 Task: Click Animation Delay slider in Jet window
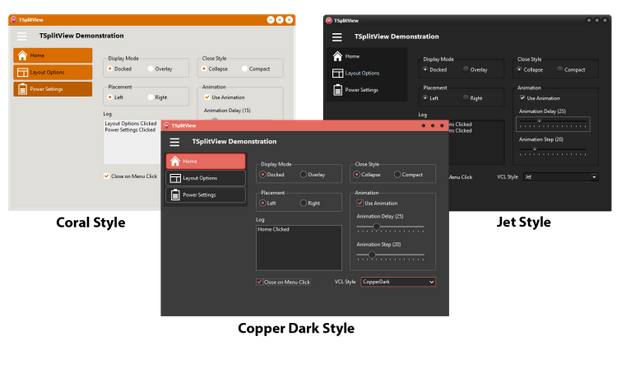553,123
